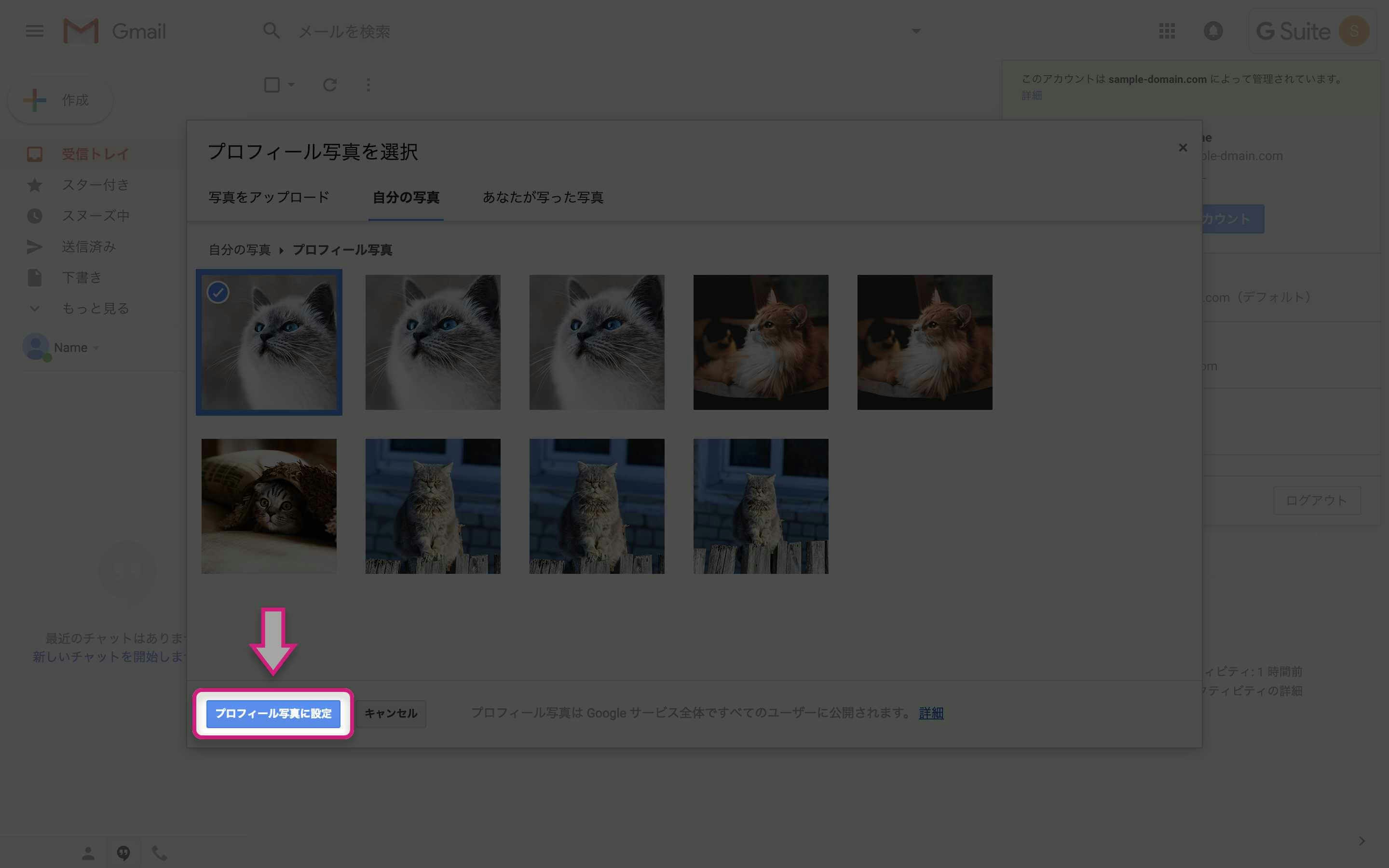Switch to 写真をアップロード tab
This screenshot has width=1389, height=868.
(x=269, y=198)
